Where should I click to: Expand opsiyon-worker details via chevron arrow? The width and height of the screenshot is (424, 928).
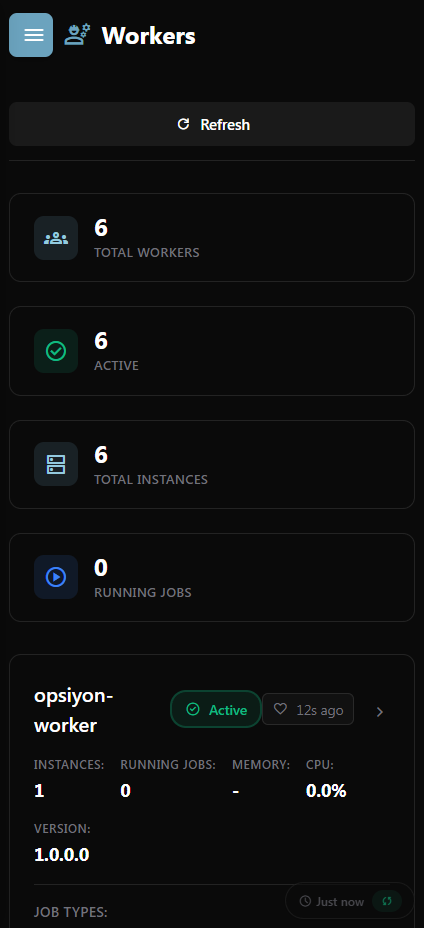click(380, 712)
